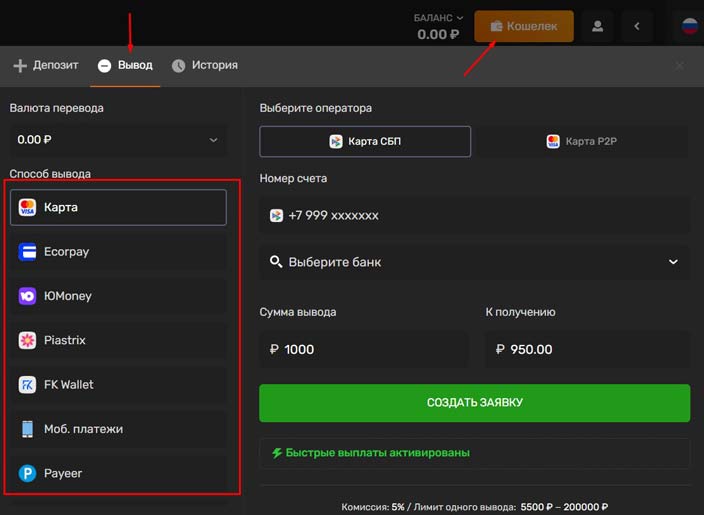Click the back arrow icon in header
704x515 pixels.
(637, 26)
